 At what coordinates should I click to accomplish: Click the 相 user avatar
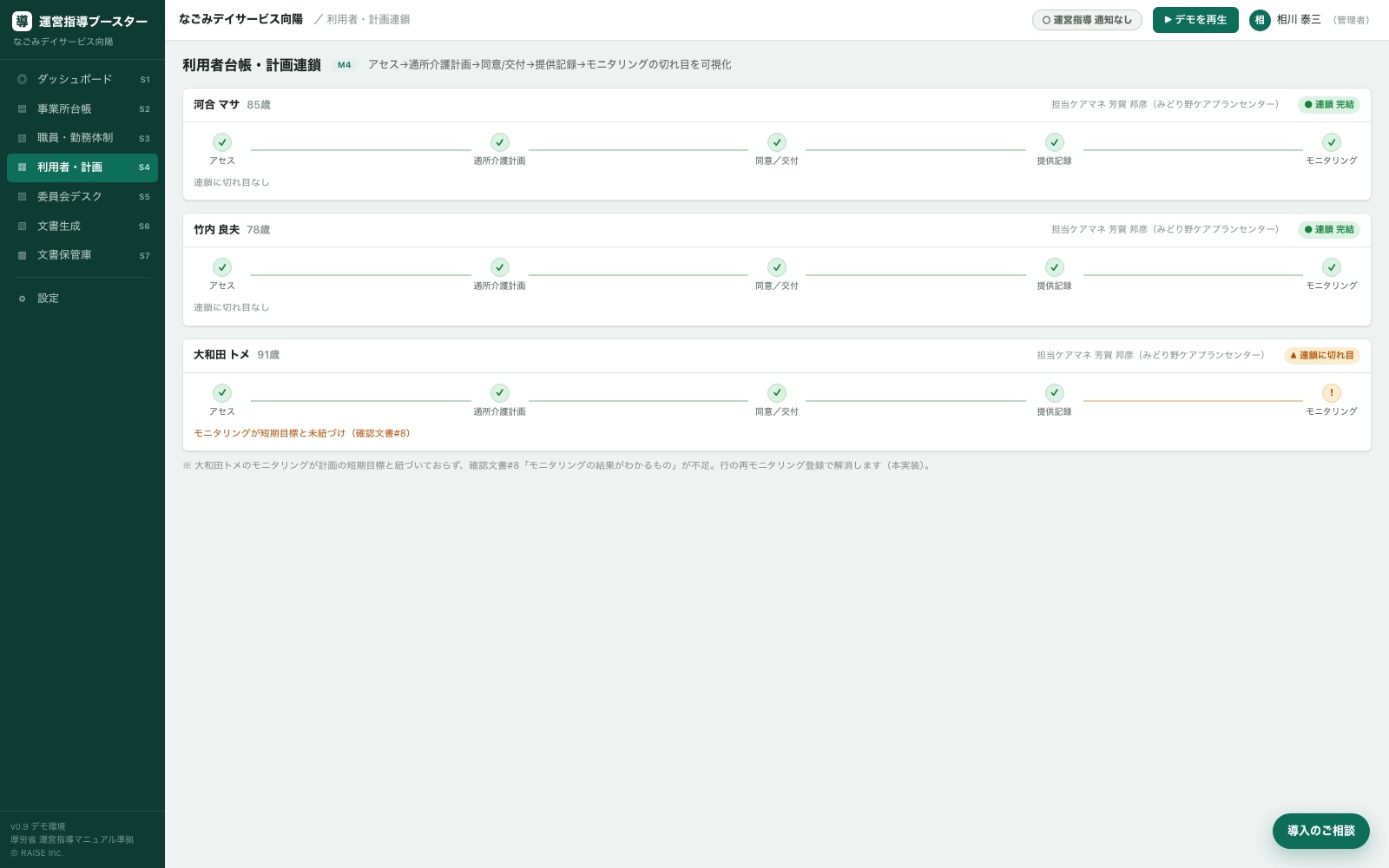[x=1260, y=20]
